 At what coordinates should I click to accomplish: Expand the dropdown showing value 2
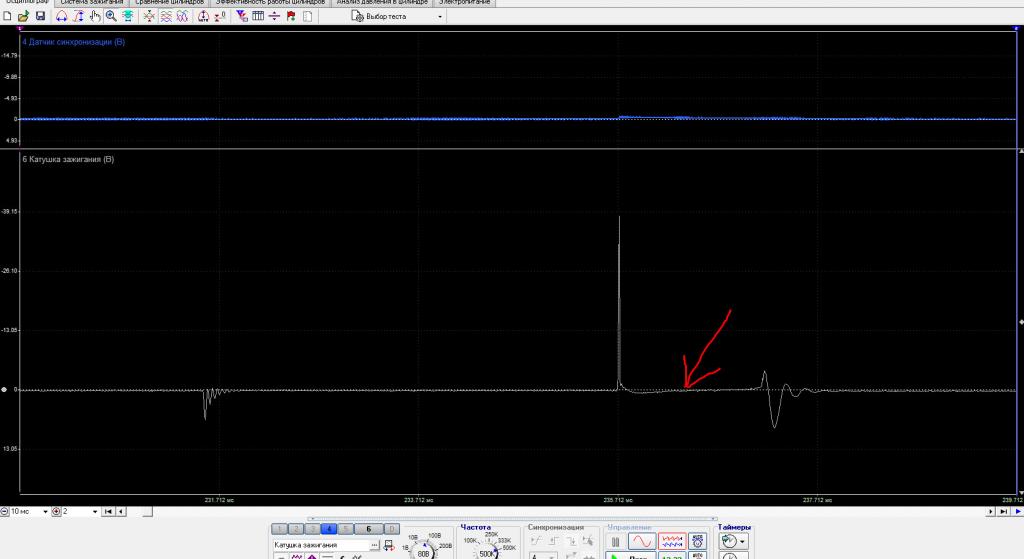[95, 511]
